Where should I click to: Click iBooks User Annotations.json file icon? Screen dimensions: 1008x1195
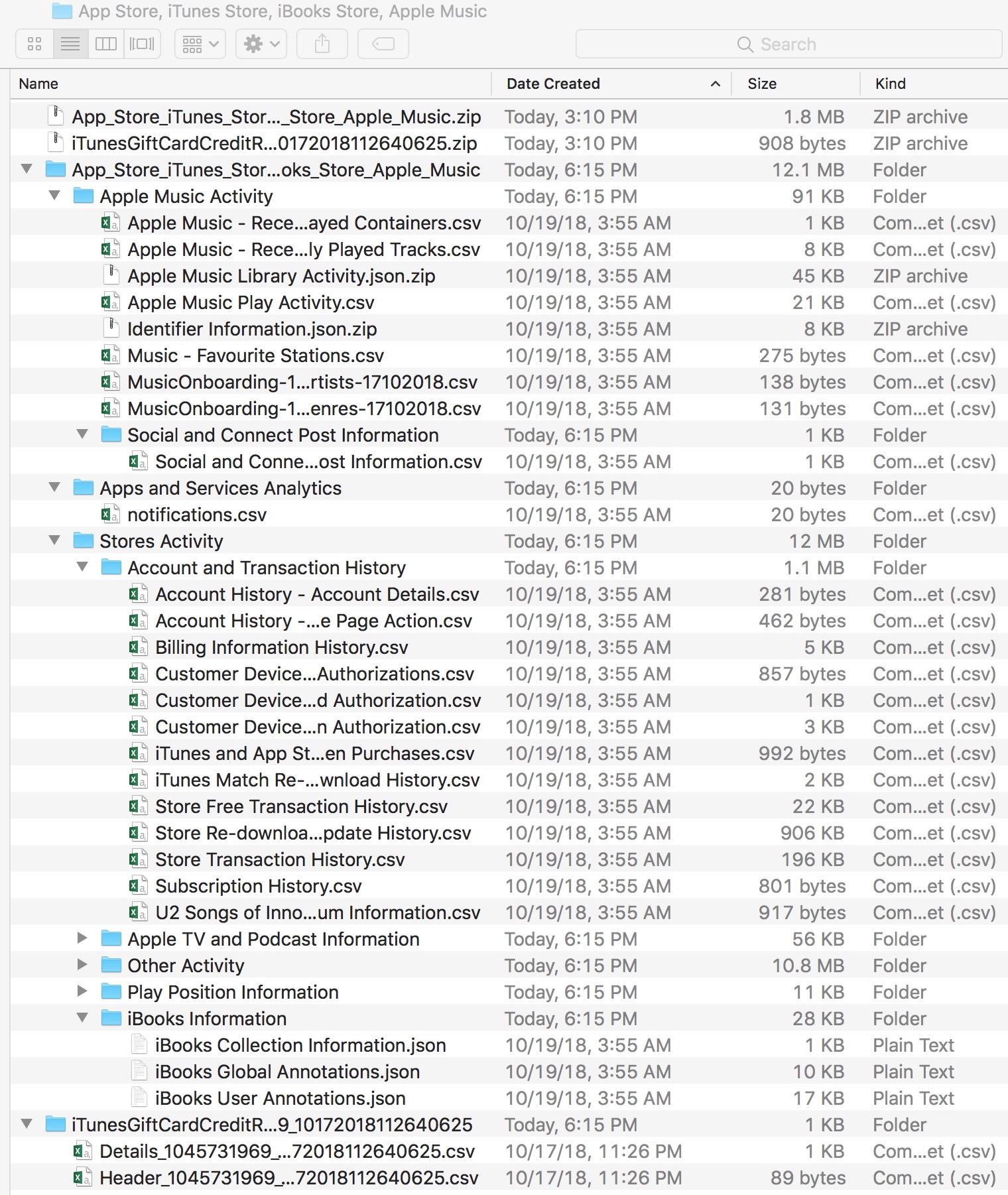click(139, 1098)
